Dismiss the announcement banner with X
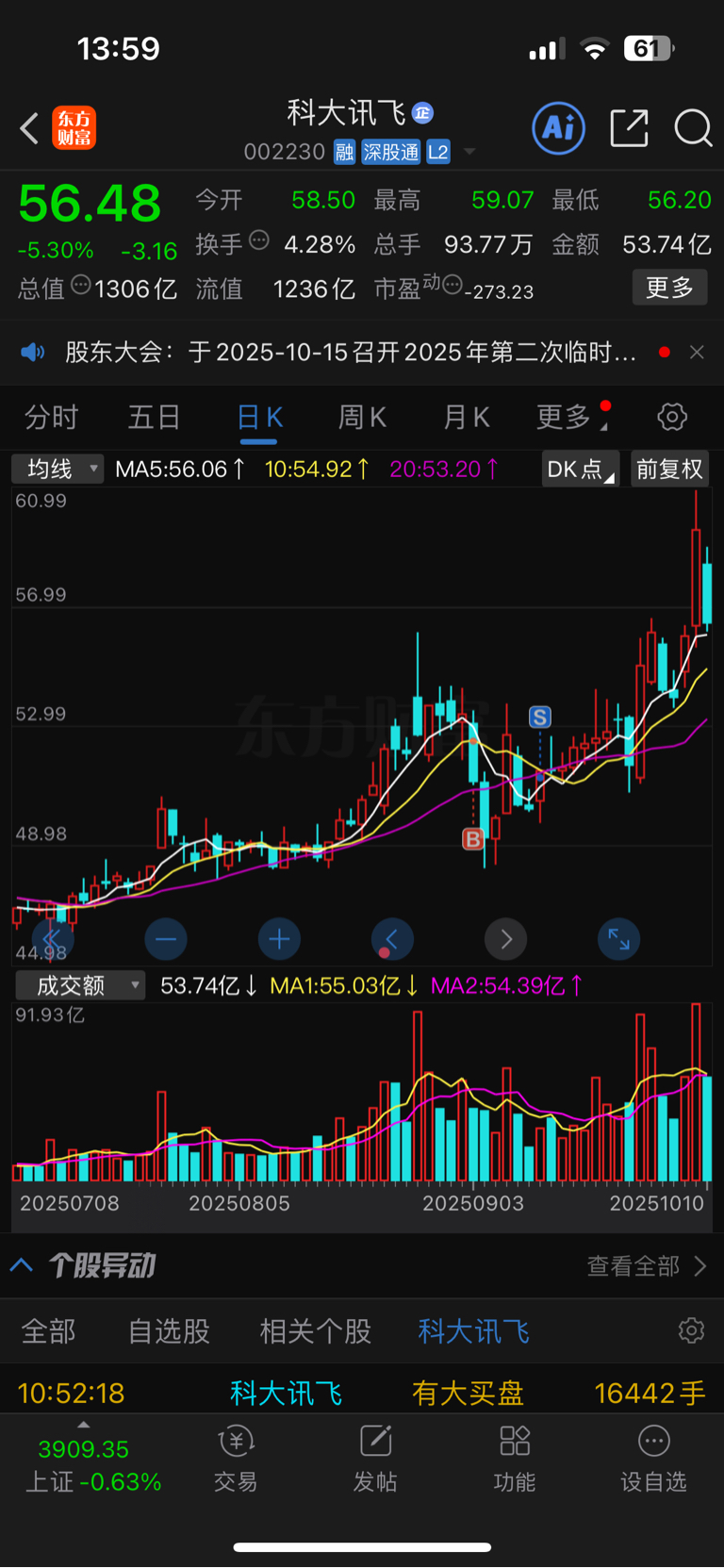The image size is (724, 1568). (x=697, y=352)
